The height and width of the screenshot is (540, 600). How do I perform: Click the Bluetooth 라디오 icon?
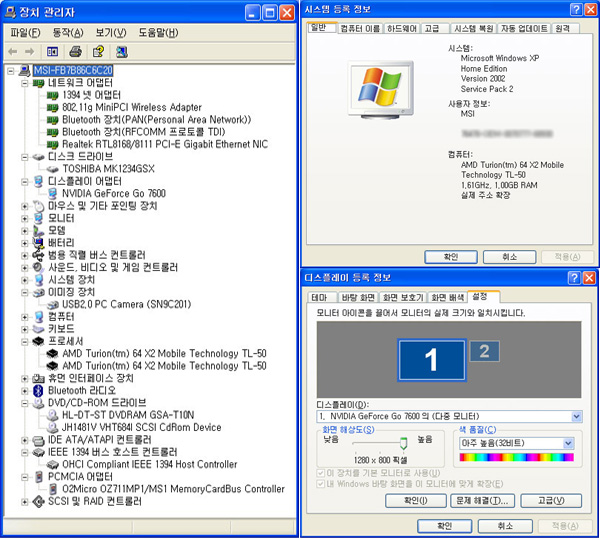point(38,391)
